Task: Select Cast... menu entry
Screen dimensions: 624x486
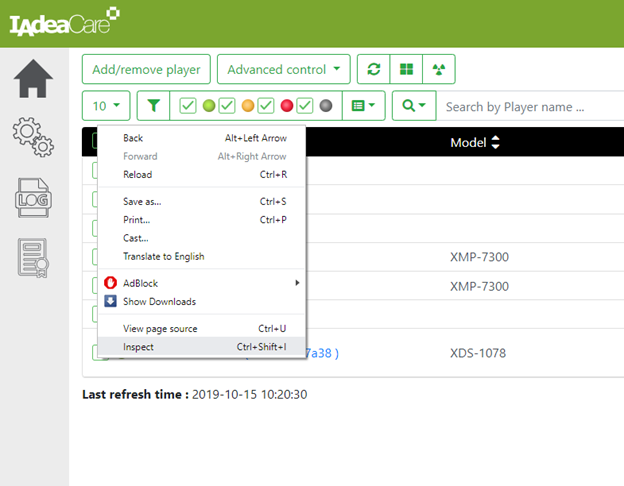Action: 202,238
